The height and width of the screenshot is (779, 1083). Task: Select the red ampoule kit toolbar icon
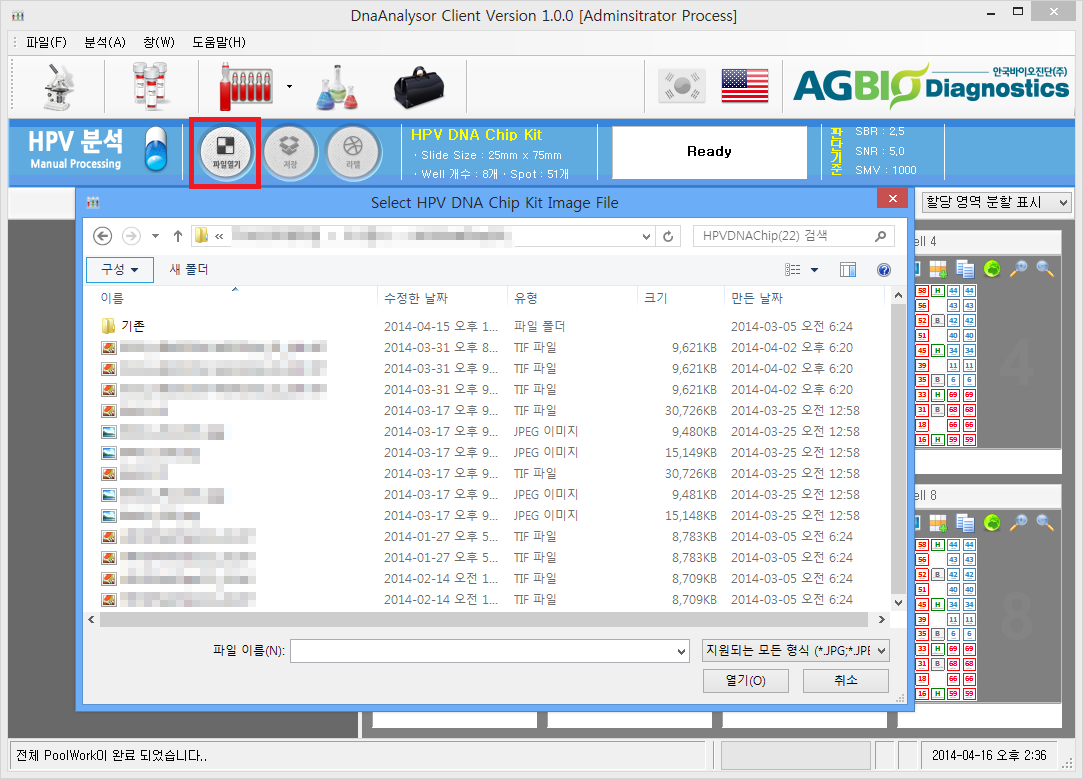[x=246, y=86]
